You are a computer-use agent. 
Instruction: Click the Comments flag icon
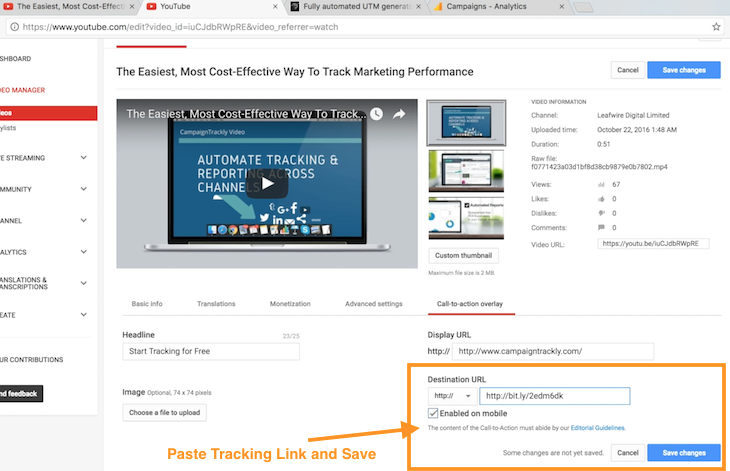point(601,228)
